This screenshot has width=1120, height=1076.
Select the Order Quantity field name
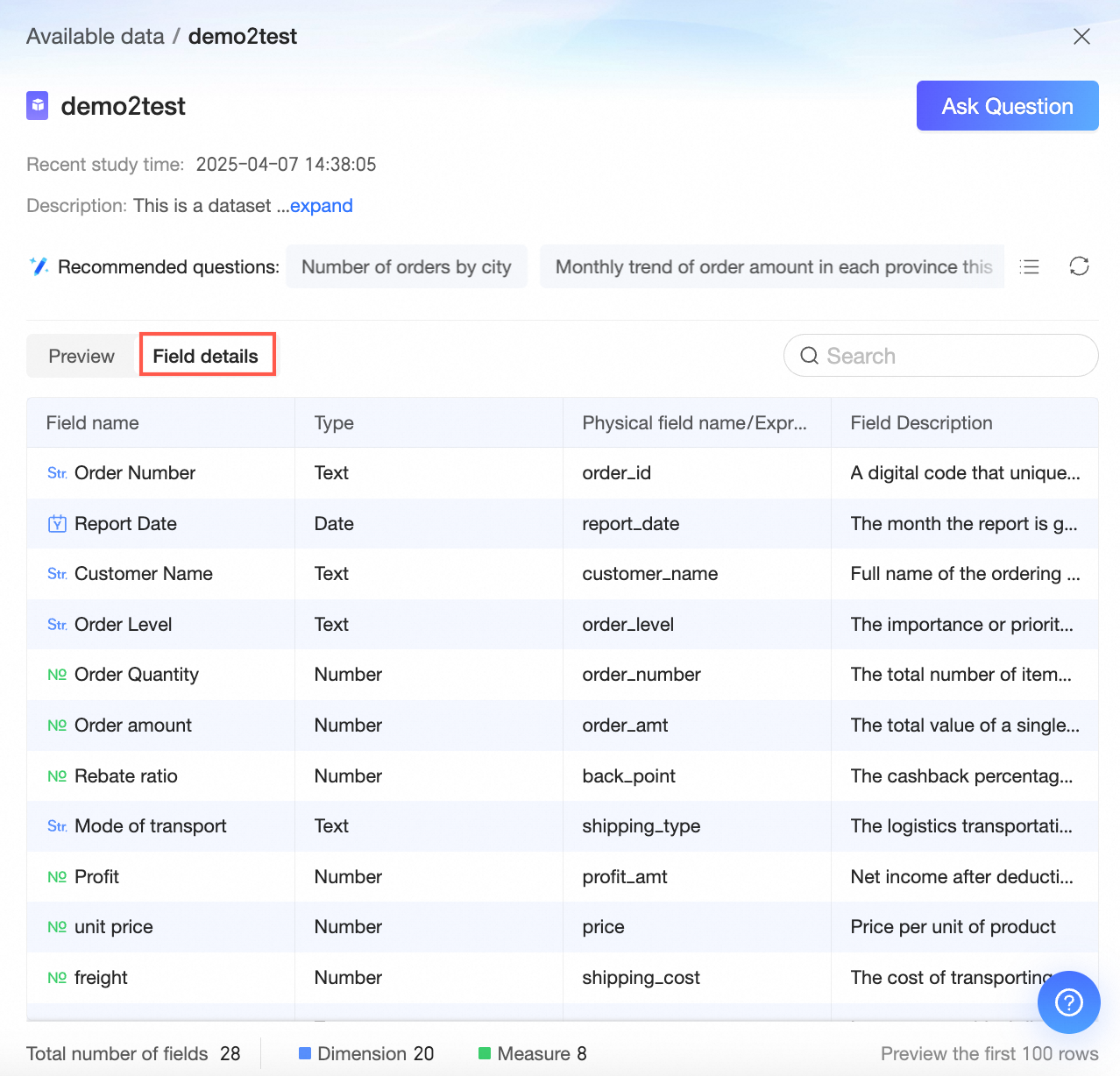(x=137, y=675)
